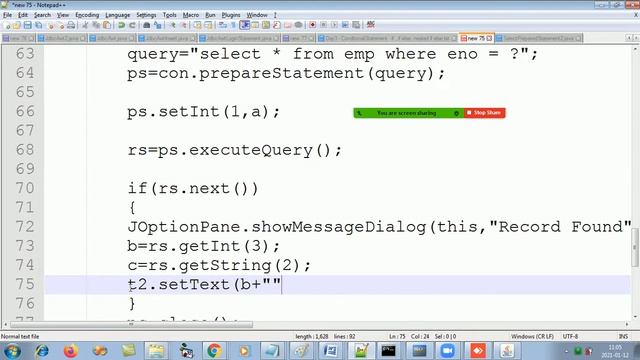This screenshot has height=360, width=640.
Task: Open the File menu
Action: pos(7,15)
